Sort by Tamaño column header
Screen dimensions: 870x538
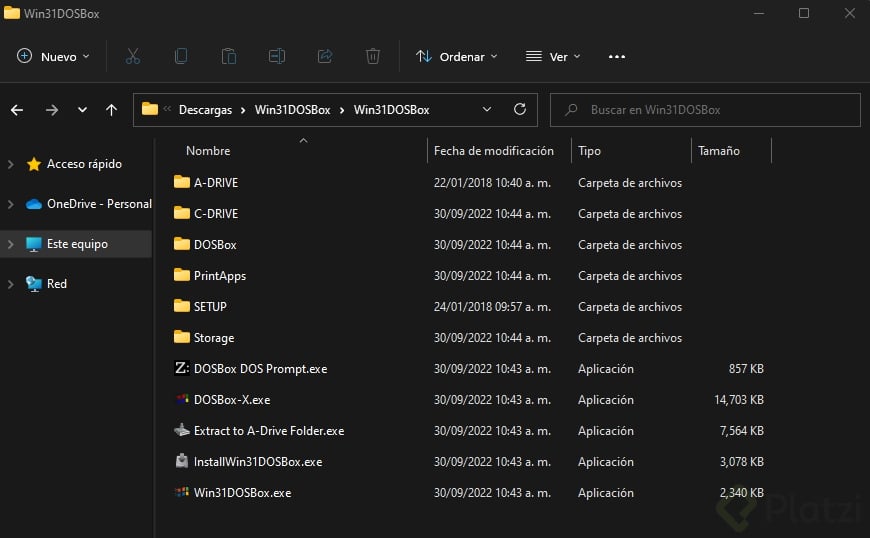pos(719,151)
